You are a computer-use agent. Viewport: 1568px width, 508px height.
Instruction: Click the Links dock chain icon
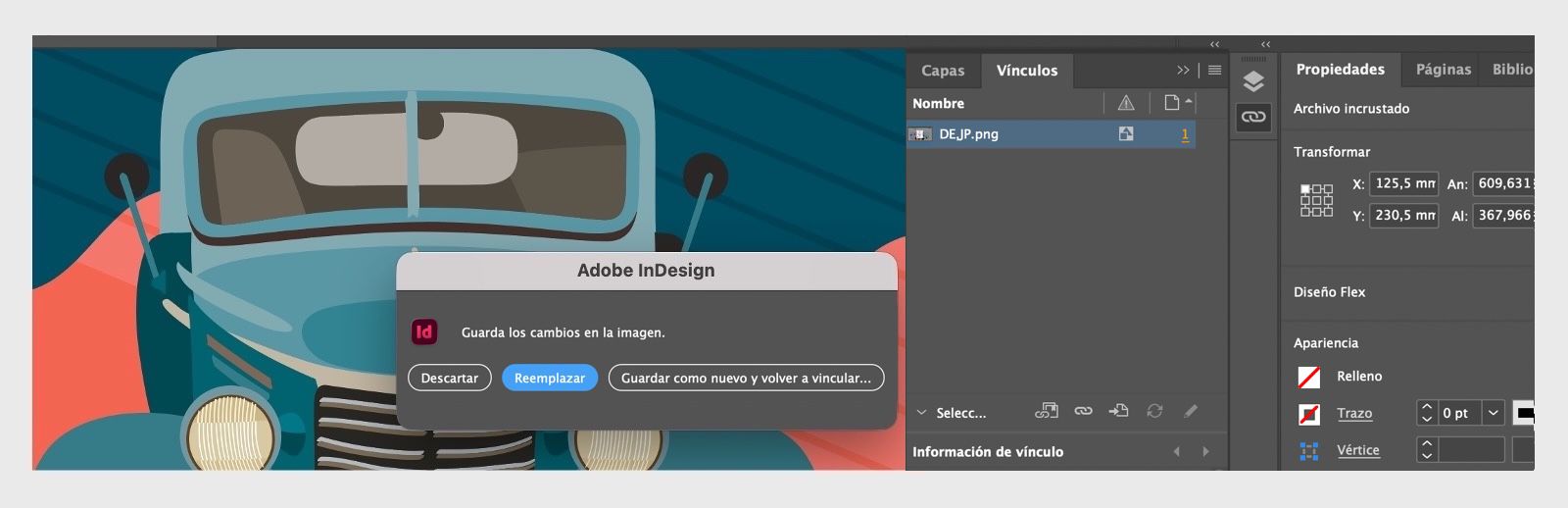[x=1253, y=118]
